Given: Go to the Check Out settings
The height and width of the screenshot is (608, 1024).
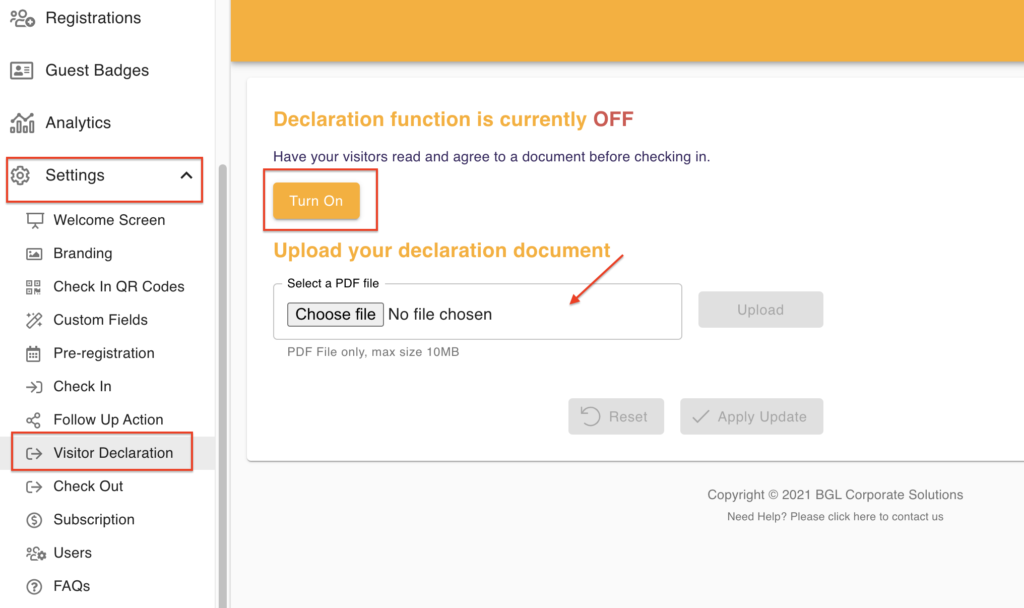Looking at the screenshot, I should point(88,486).
